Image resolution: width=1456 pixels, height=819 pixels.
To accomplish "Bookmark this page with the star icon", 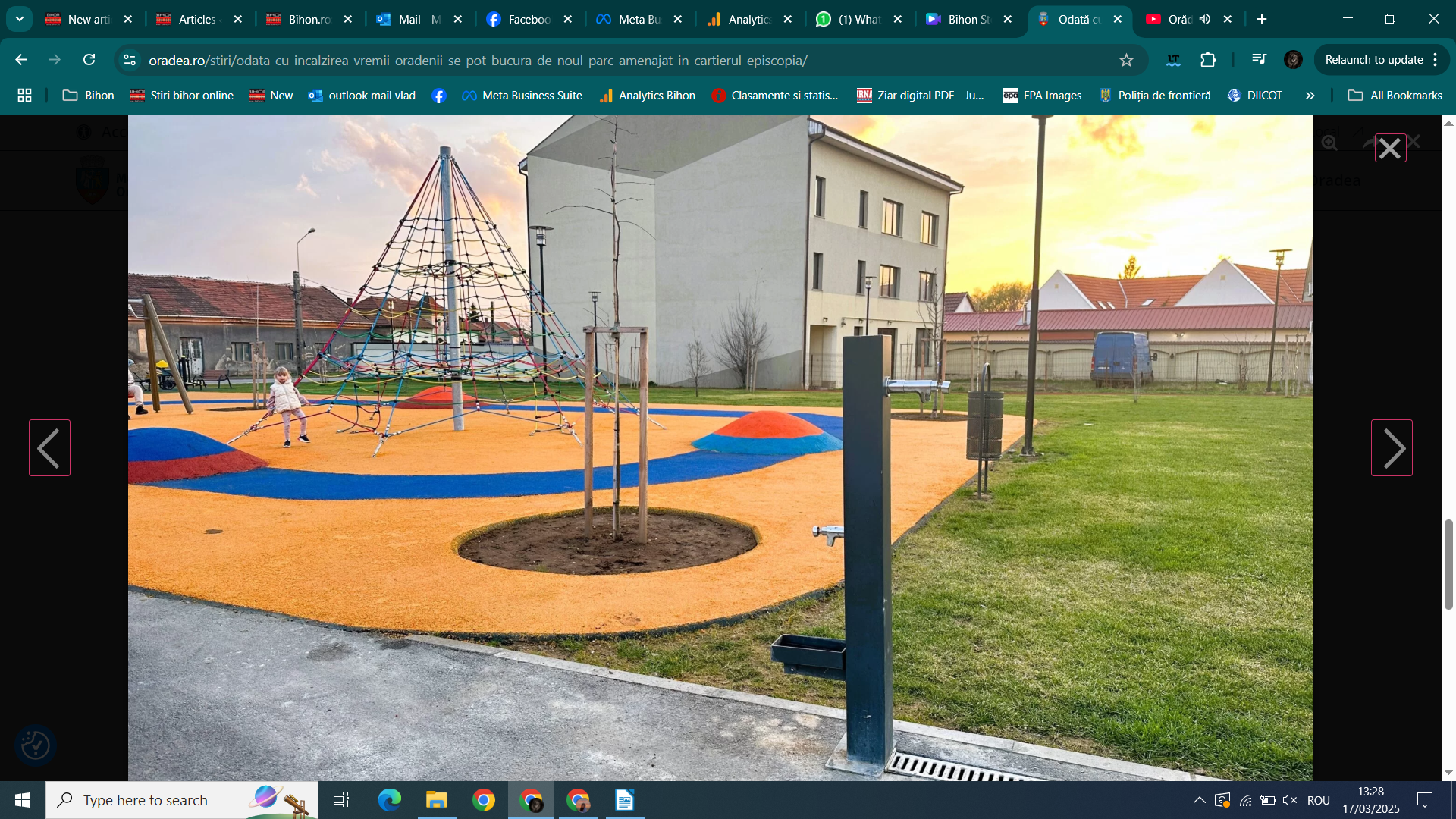I will pos(1126,60).
